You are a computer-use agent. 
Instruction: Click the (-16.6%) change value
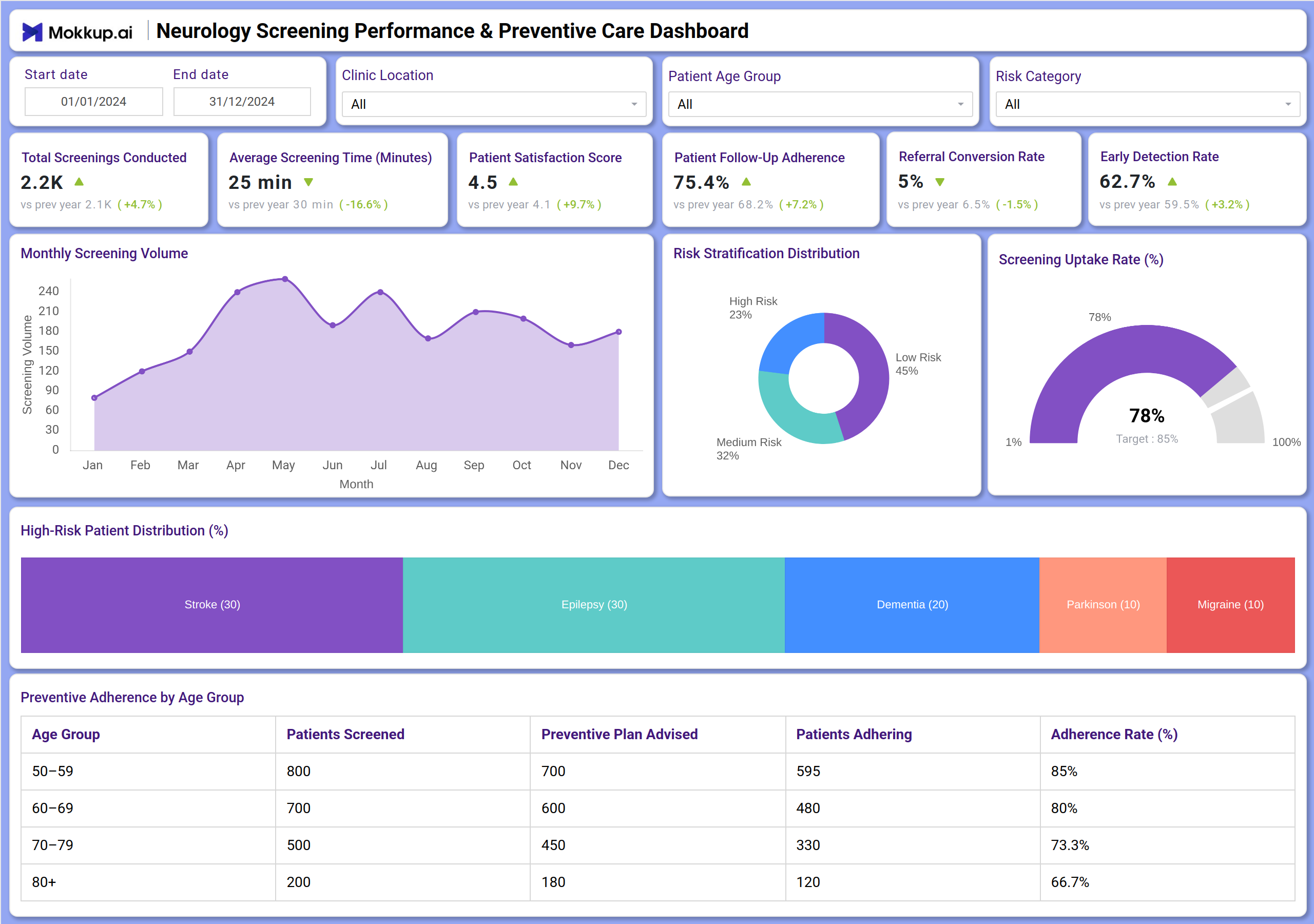point(363,204)
